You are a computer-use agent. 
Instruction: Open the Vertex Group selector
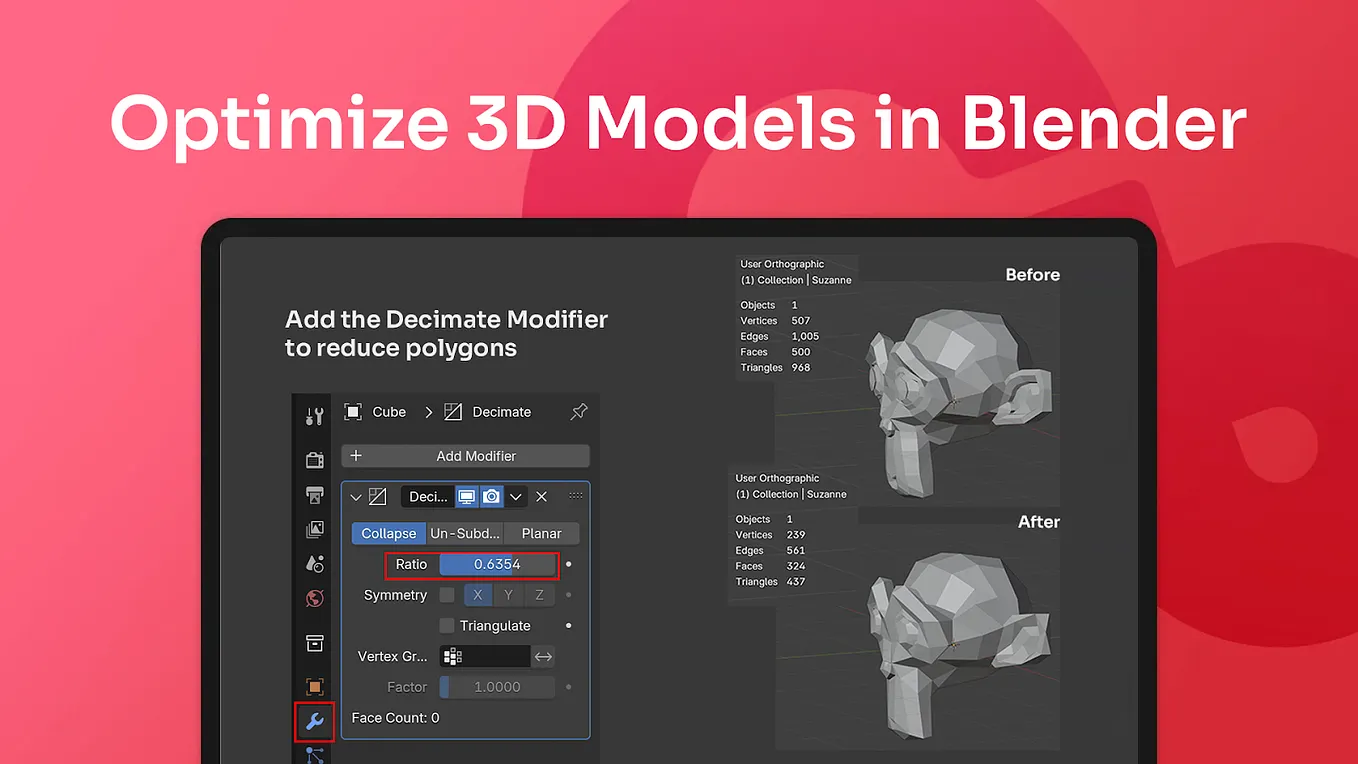(485, 656)
